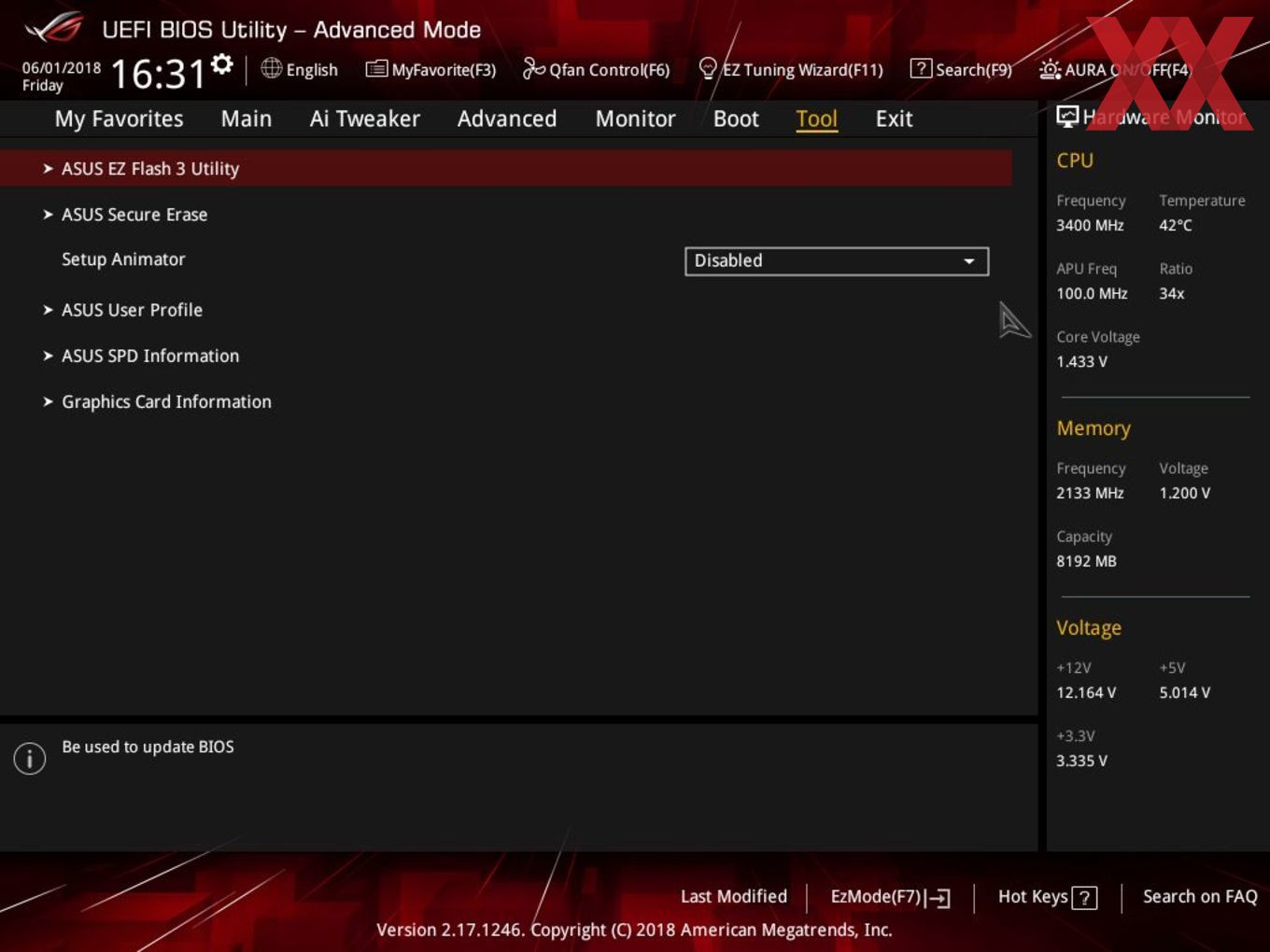Open date and time settings gear
Screen dimensions: 1270x952
tap(222, 64)
